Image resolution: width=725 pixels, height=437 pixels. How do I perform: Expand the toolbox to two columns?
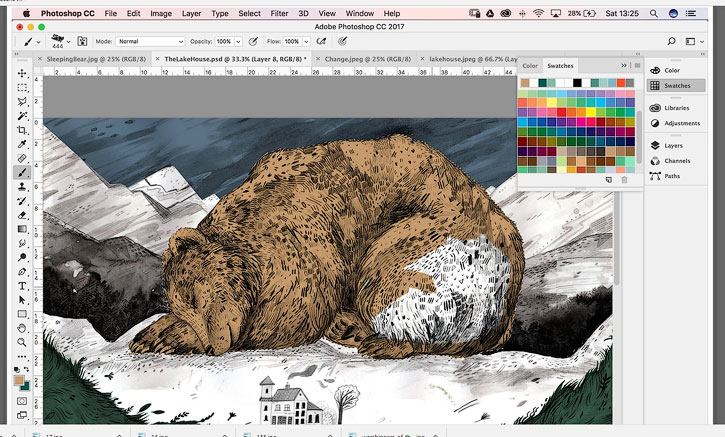(17, 54)
